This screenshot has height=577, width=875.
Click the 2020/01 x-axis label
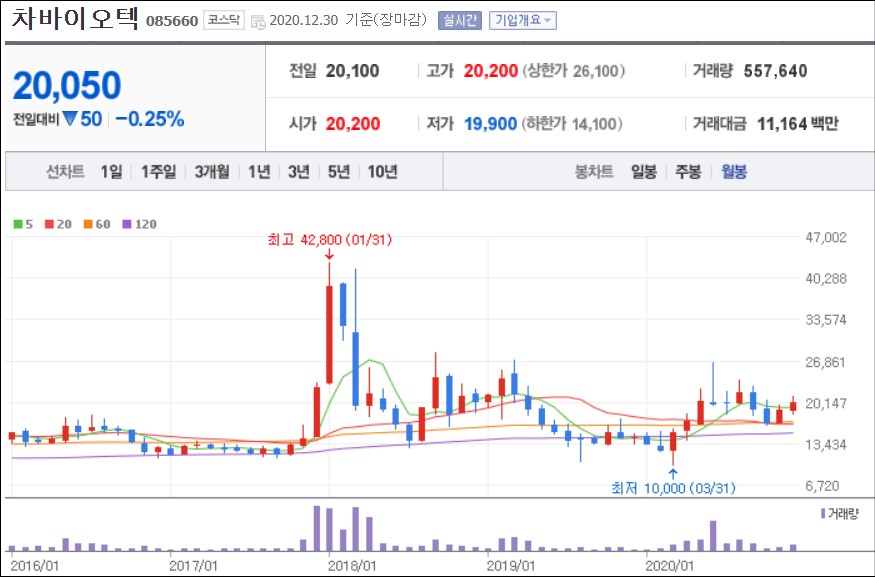pyautogui.click(x=669, y=565)
